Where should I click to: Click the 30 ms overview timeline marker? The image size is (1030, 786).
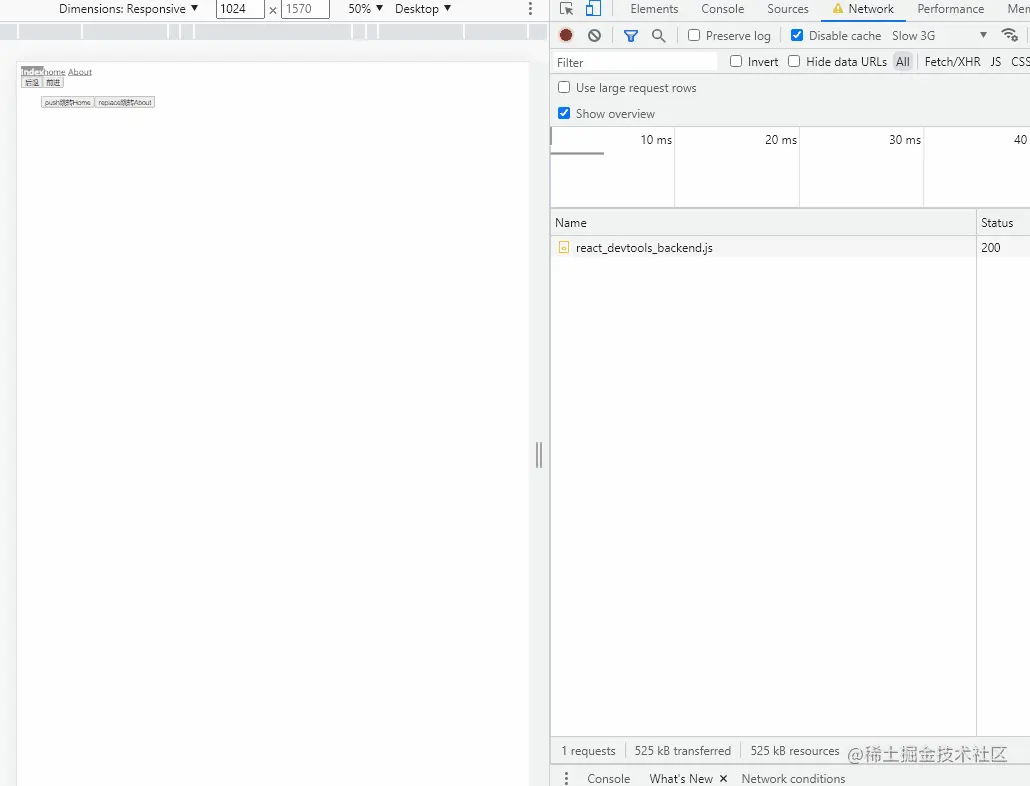[905, 139]
